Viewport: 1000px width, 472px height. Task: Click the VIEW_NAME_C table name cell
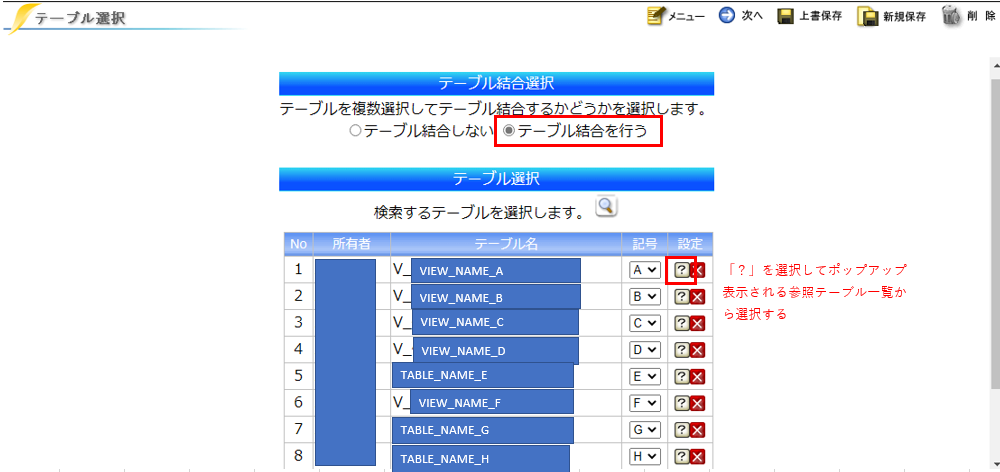506,323
